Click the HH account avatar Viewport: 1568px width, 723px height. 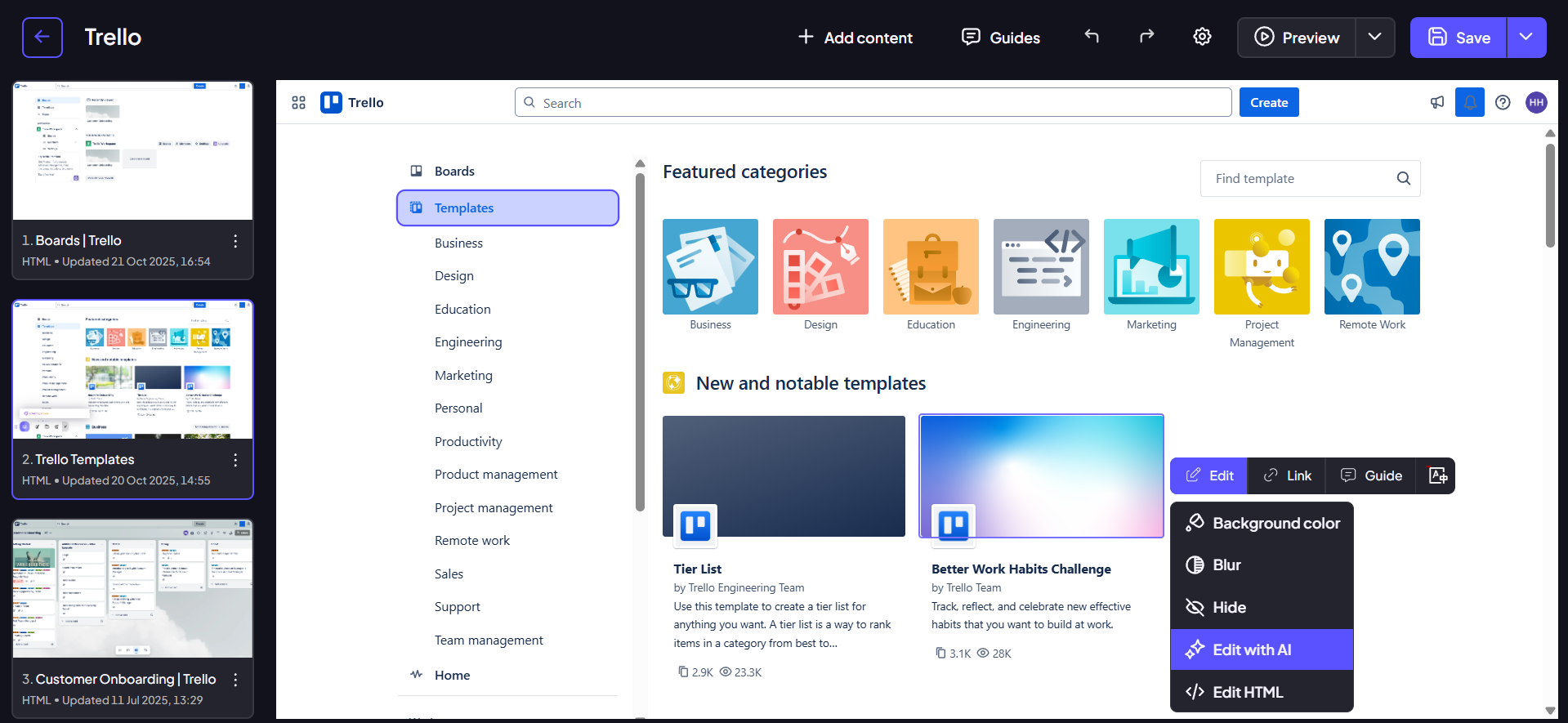click(1536, 102)
